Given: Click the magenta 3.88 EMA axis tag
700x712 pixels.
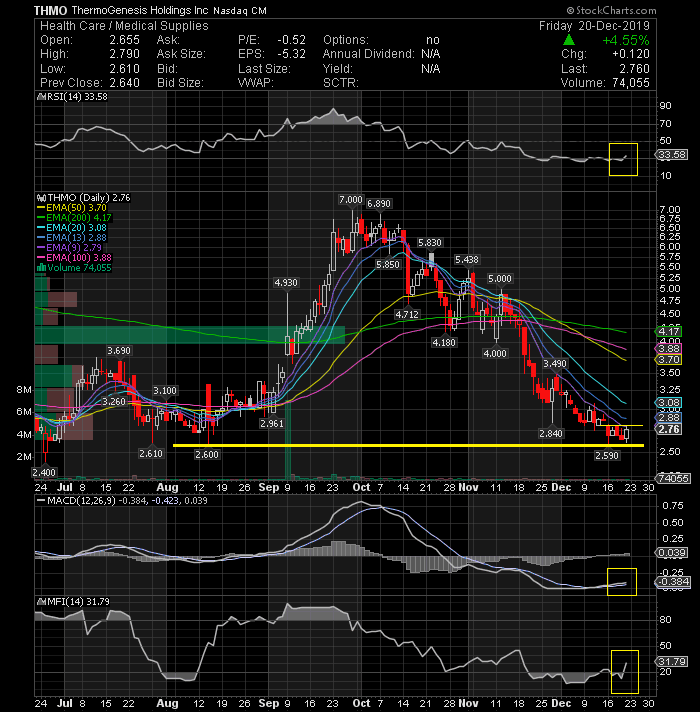Looking at the screenshot, I should 670,349.
